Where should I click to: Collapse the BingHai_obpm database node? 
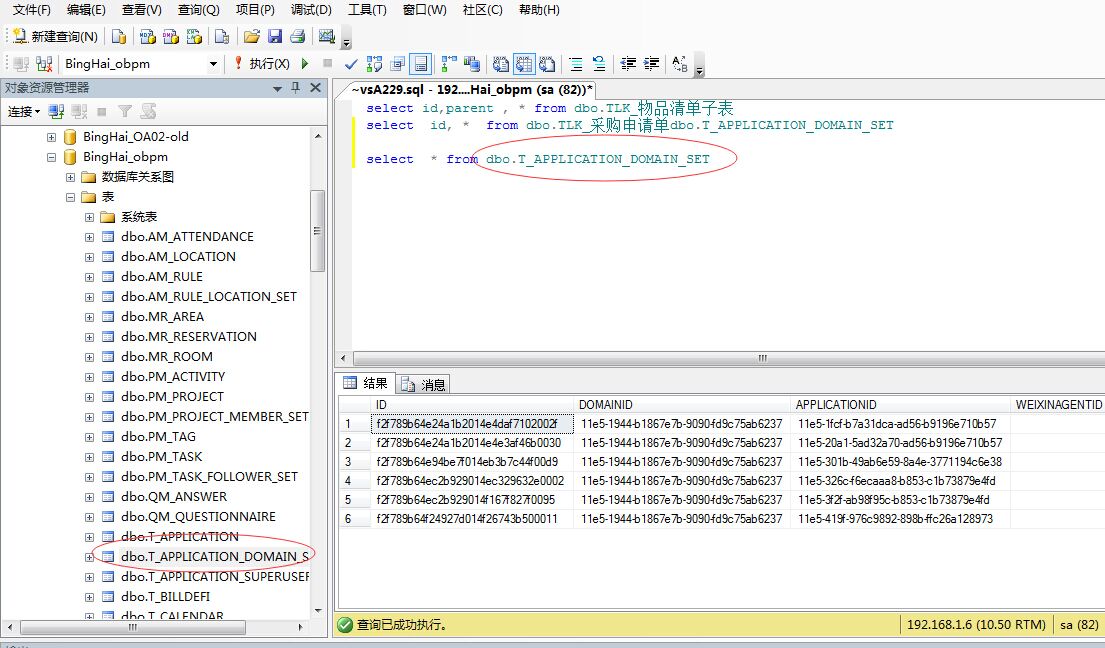(x=51, y=156)
